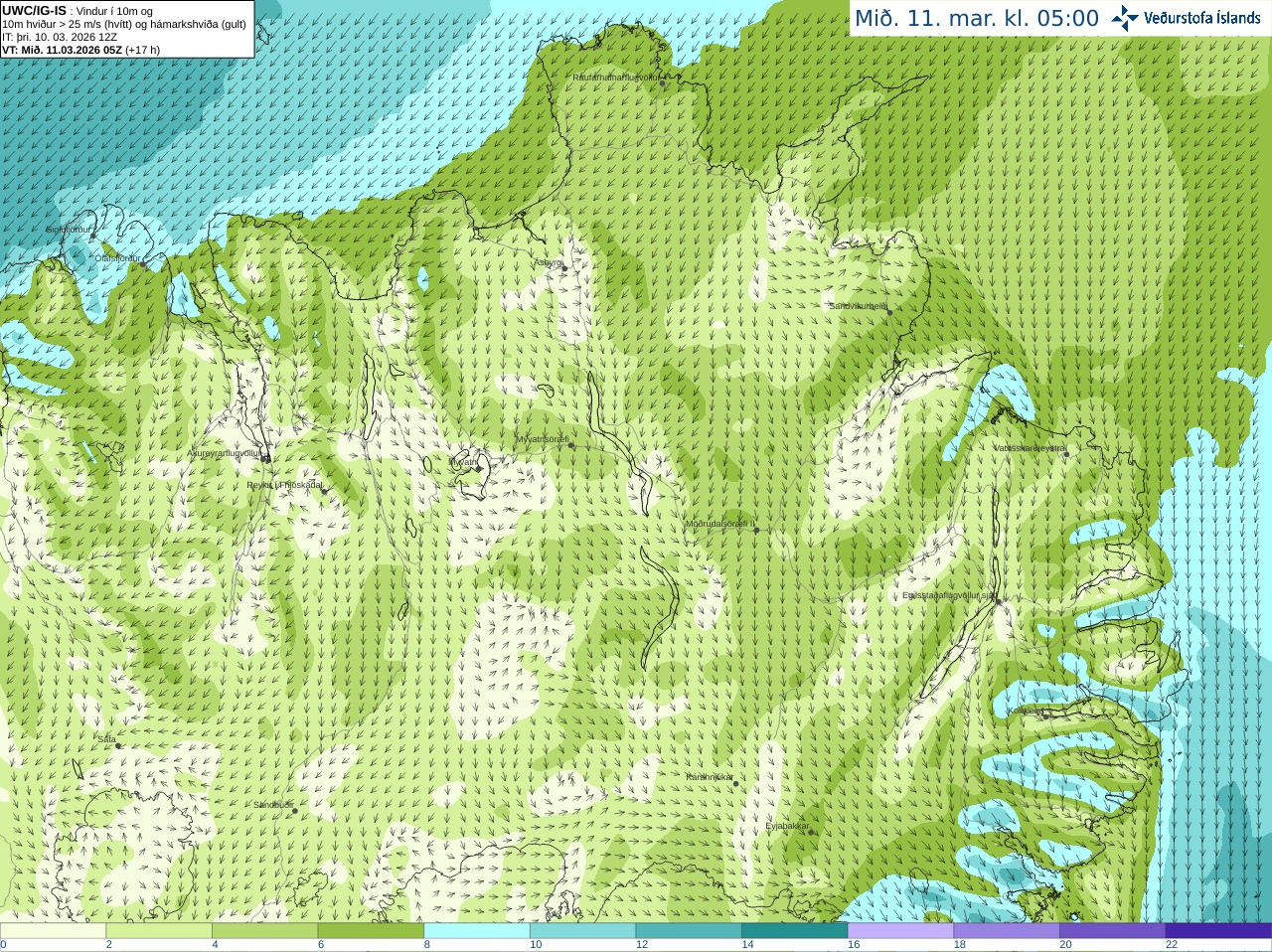
Task: Click the gust description line about 25 m/s
Action: point(124,24)
